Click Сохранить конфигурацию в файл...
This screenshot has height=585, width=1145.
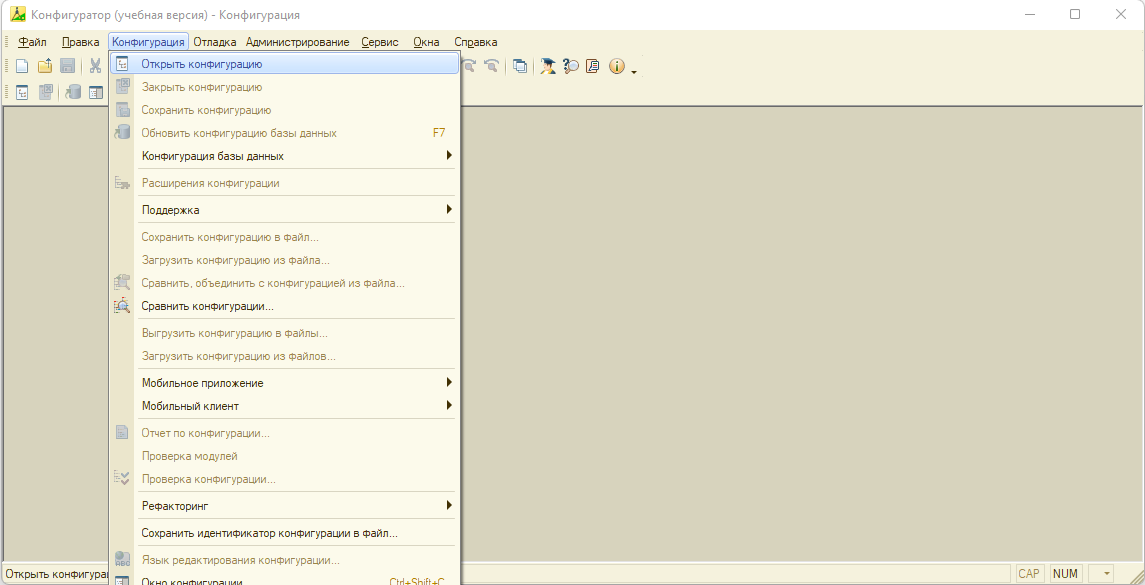tap(284, 237)
